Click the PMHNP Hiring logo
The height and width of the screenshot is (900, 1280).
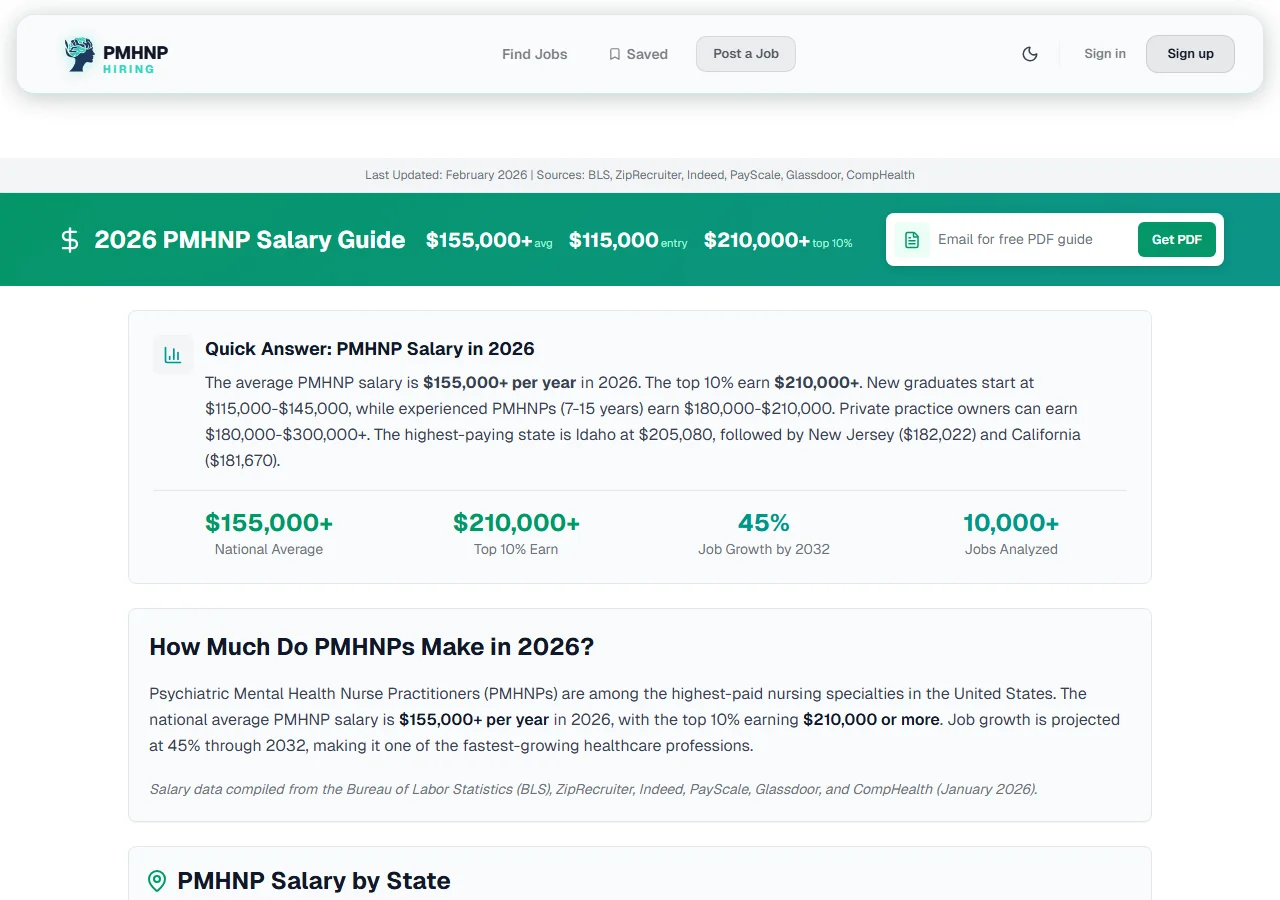click(115, 54)
